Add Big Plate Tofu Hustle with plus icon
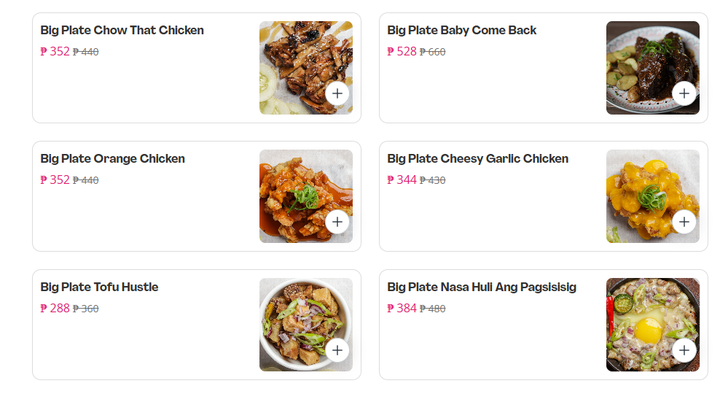The image size is (720, 394). pos(337,350)
